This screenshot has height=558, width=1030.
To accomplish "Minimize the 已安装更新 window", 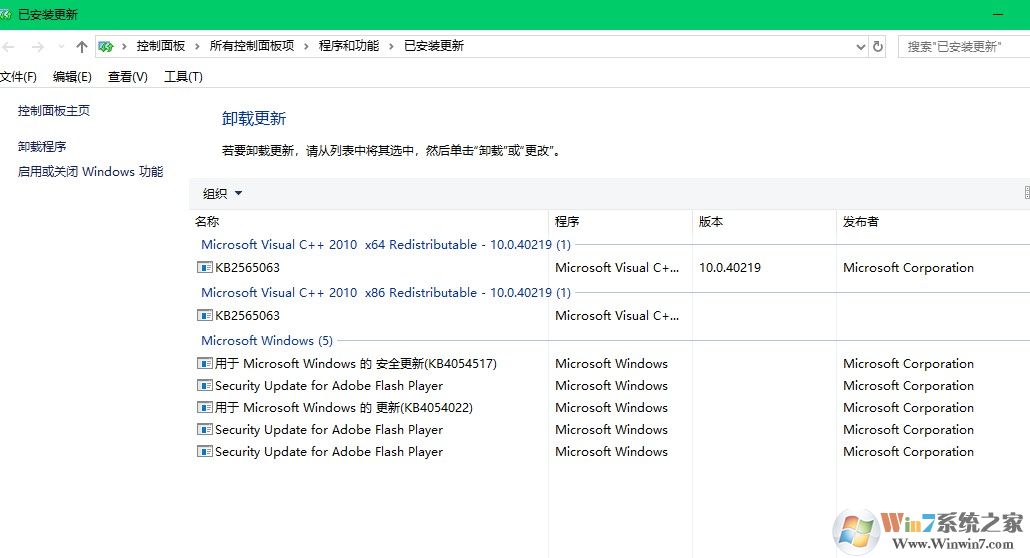I will [998, 14].
